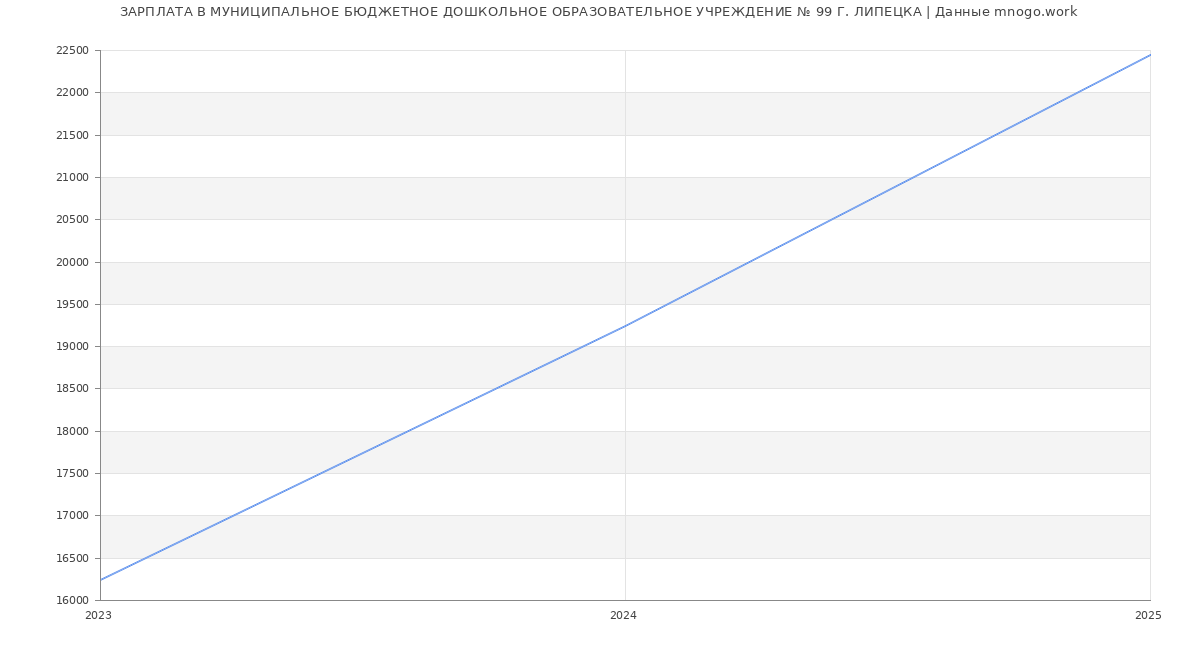Click the 16500 y-axis label
1200x650 pixels.
coord(73,559)
